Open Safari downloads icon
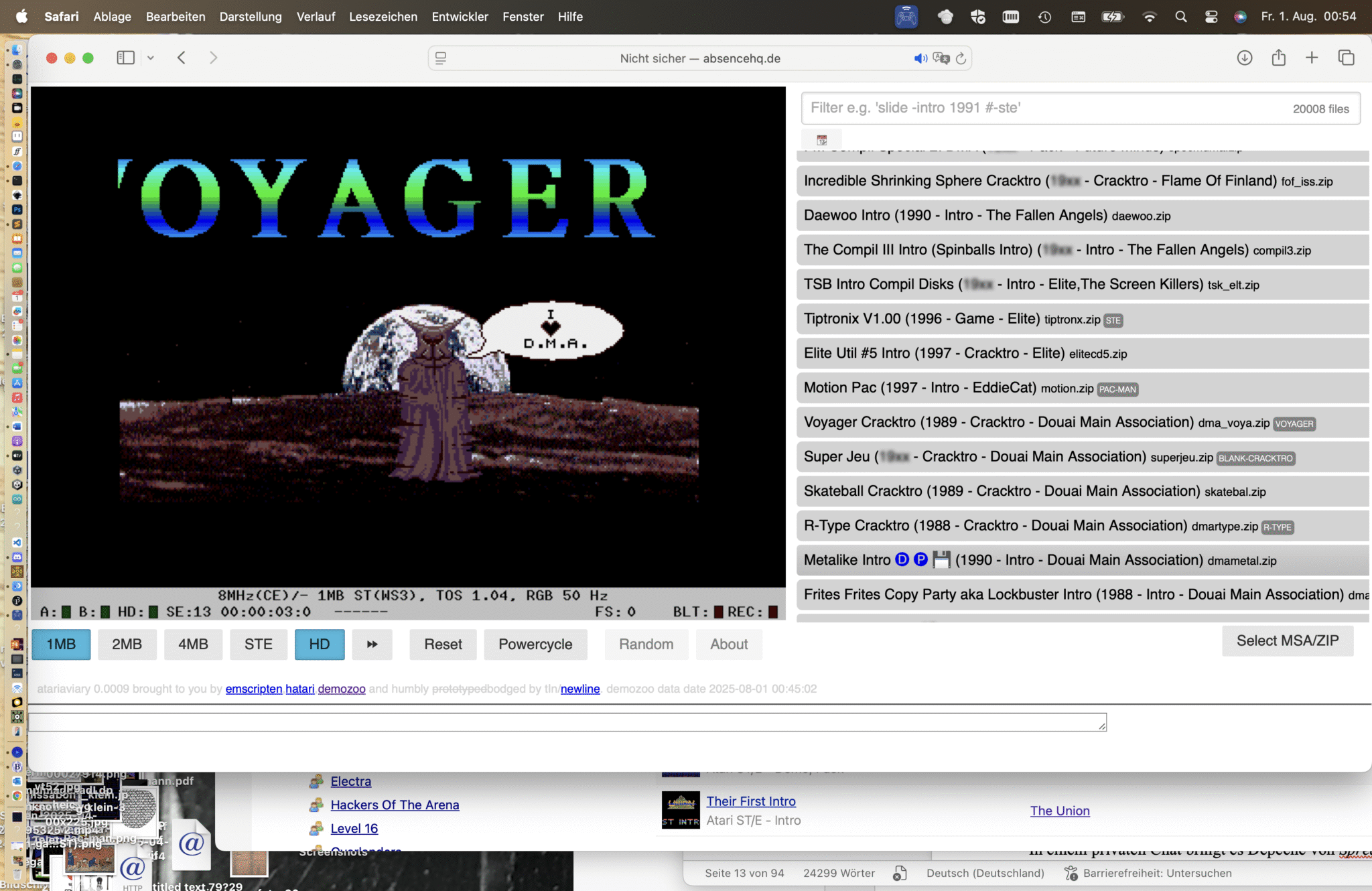Viewport: 1372px width, 891px height. coord(1244,58)
